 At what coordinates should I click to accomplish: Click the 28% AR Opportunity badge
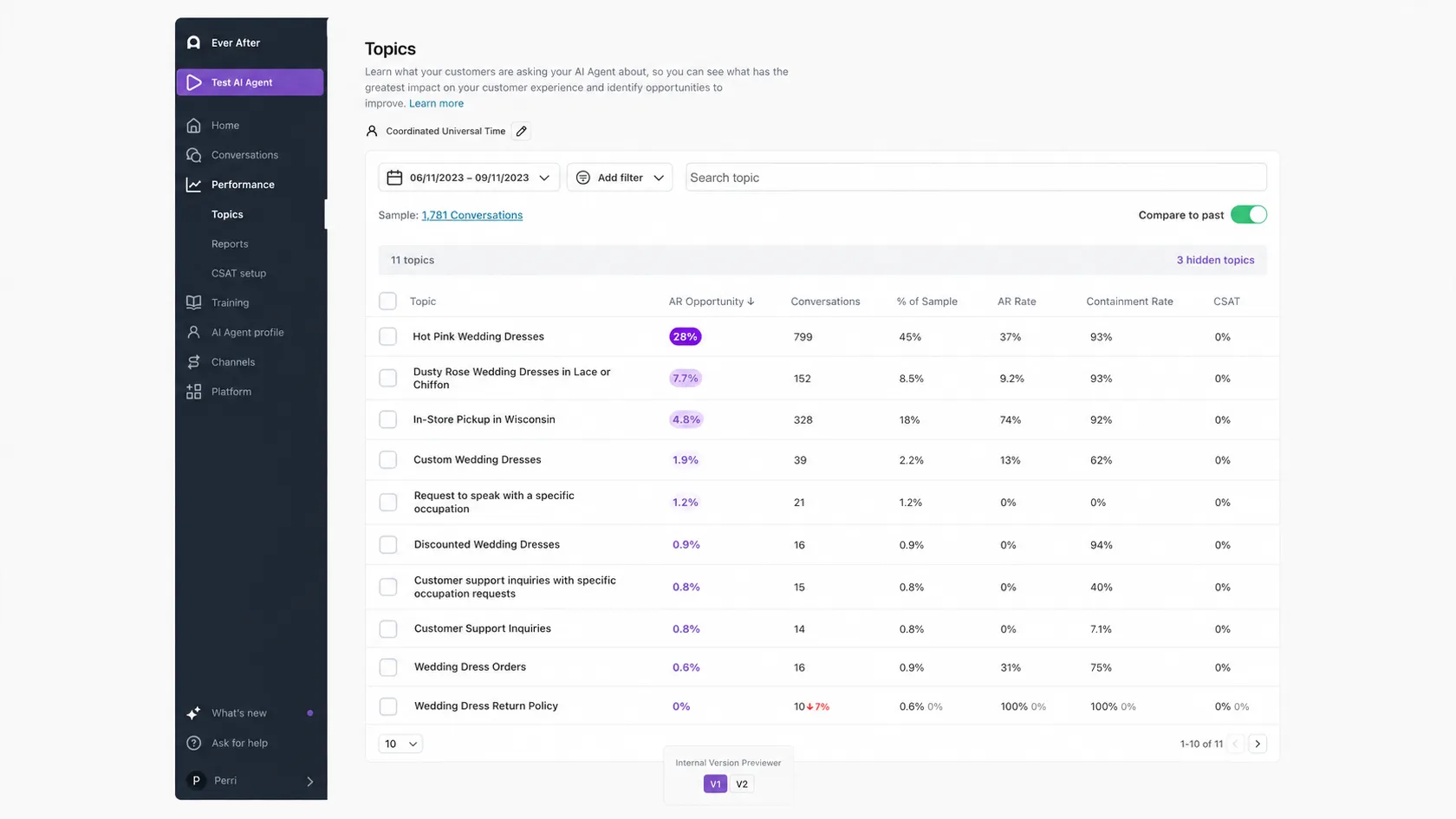click(x=685, y=336)
